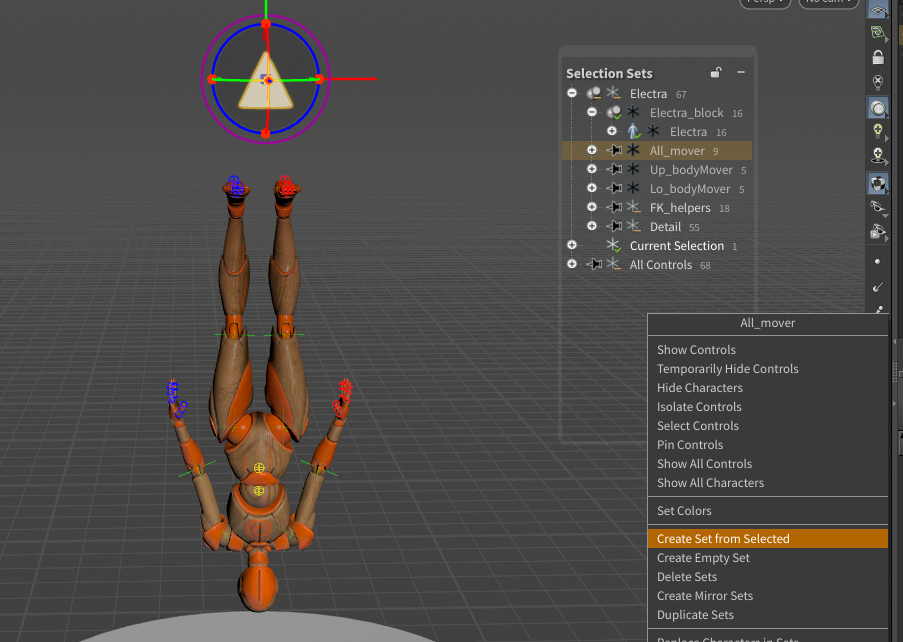903x642 pixels.
Task: Expand the Lo_bodyMover set
Action: (591, 188)
